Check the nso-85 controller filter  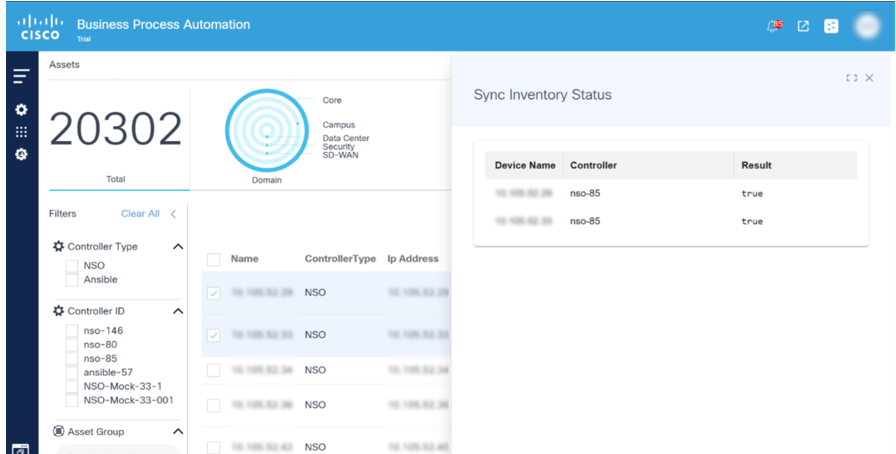71,359
